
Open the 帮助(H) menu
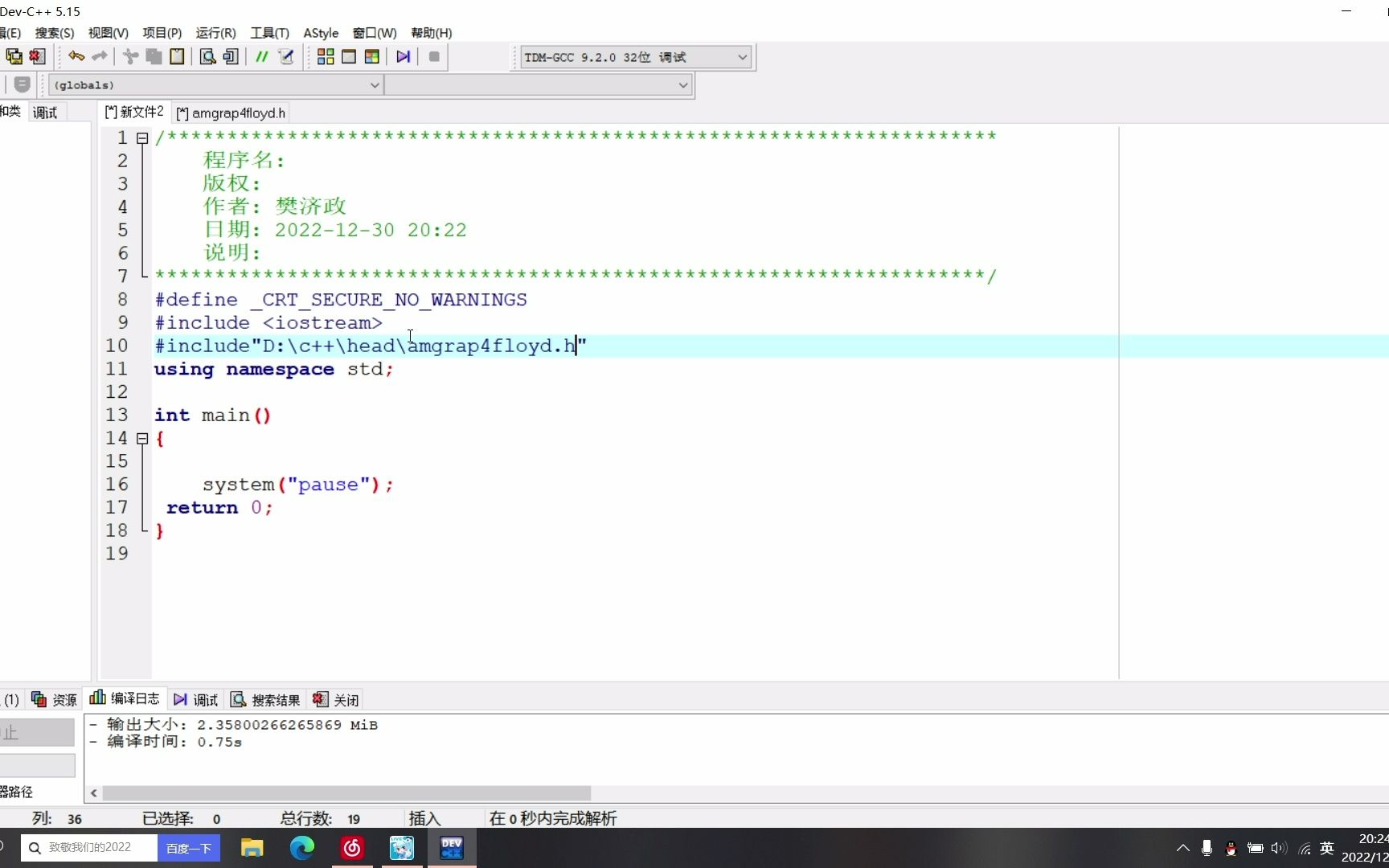[x=432, y=33]
